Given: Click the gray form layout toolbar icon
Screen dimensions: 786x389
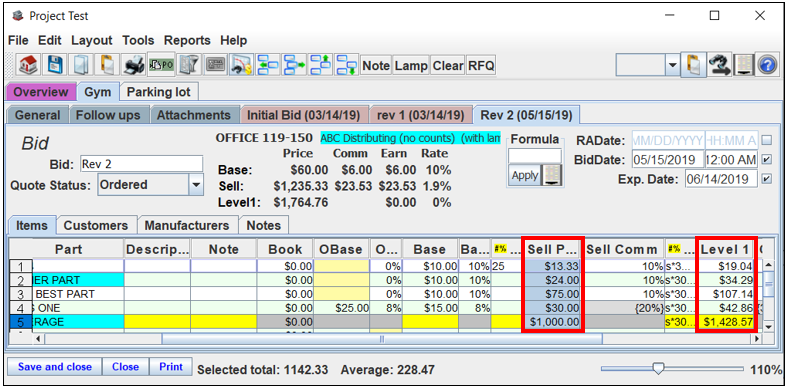Looking at the screenshot, I should coord(216,65).
